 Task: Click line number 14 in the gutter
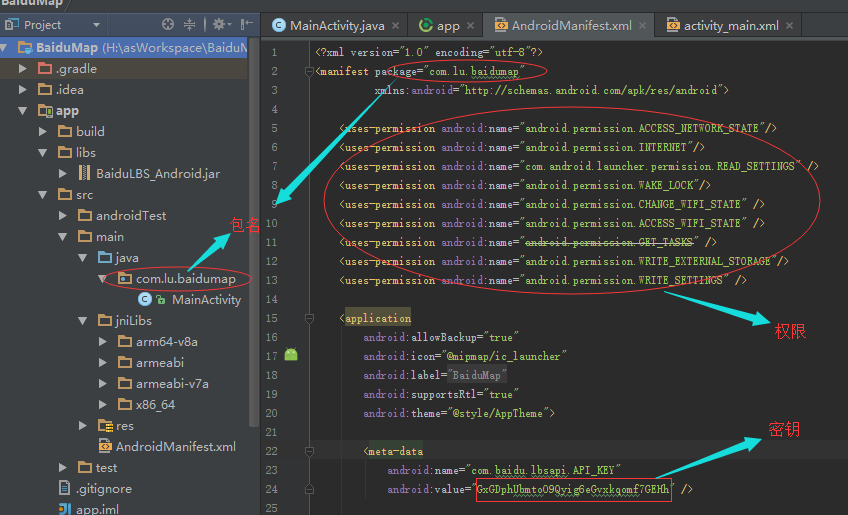pos(271,299)
